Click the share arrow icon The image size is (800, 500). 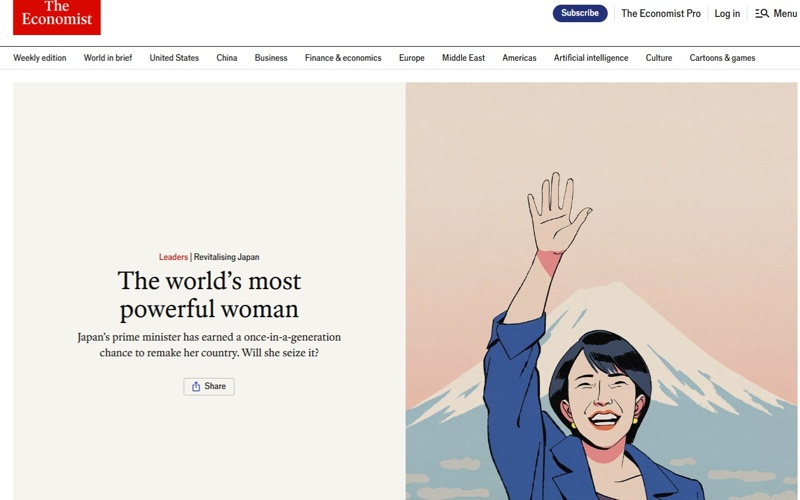196,387
